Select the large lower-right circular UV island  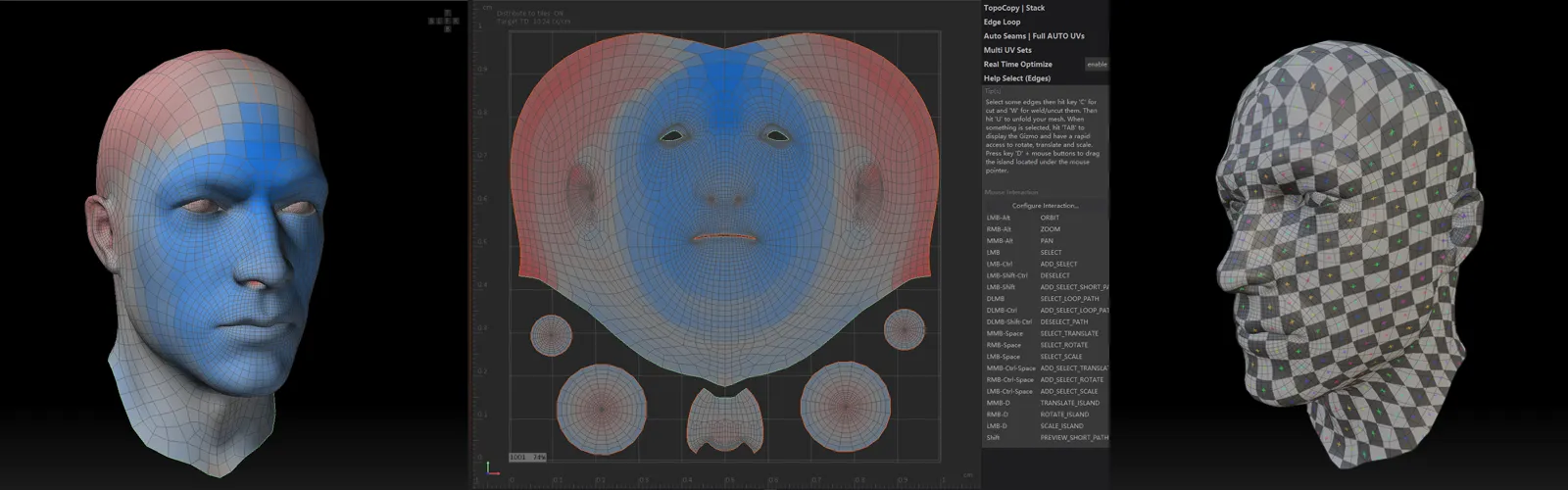coord(844,405)
